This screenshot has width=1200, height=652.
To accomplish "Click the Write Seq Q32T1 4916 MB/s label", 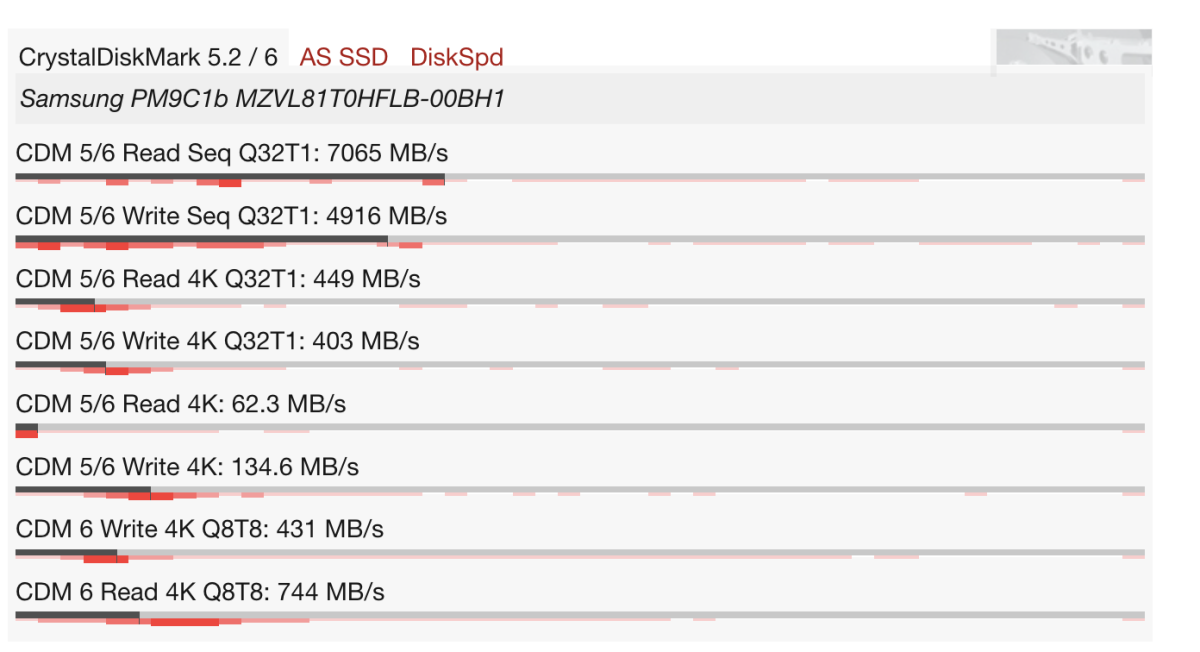I will [x=231, y=216].
